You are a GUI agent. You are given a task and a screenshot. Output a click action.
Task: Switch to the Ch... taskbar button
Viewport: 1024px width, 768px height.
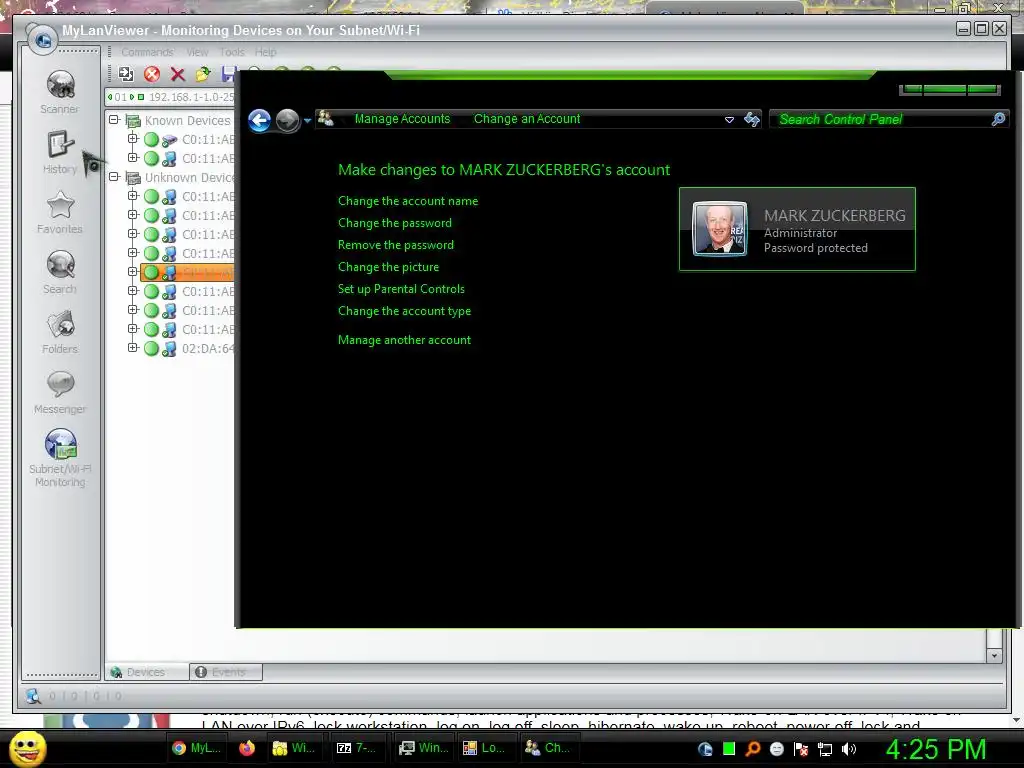(x=547, y=748)
